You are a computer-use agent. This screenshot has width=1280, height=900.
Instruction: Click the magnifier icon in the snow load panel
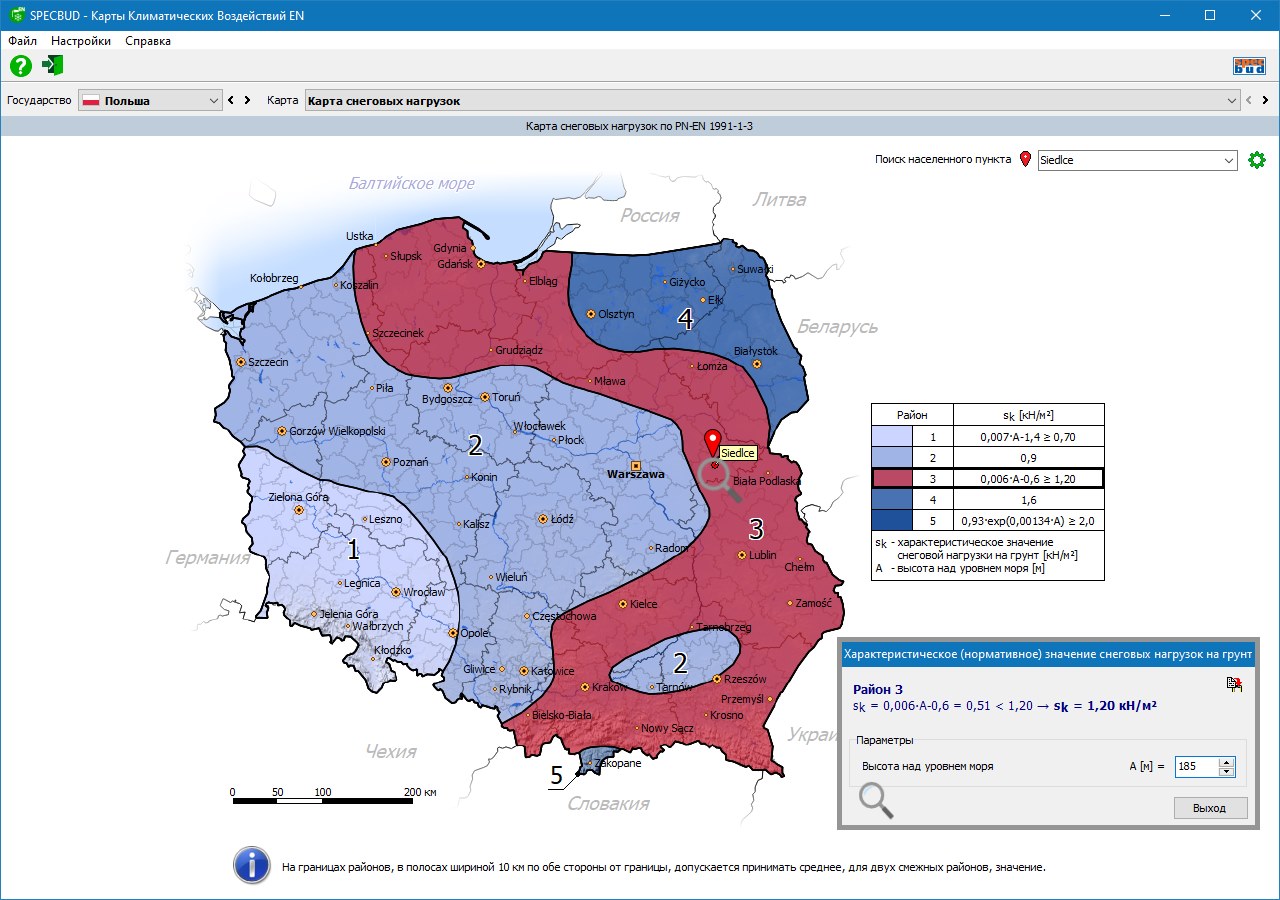(876, 800)
